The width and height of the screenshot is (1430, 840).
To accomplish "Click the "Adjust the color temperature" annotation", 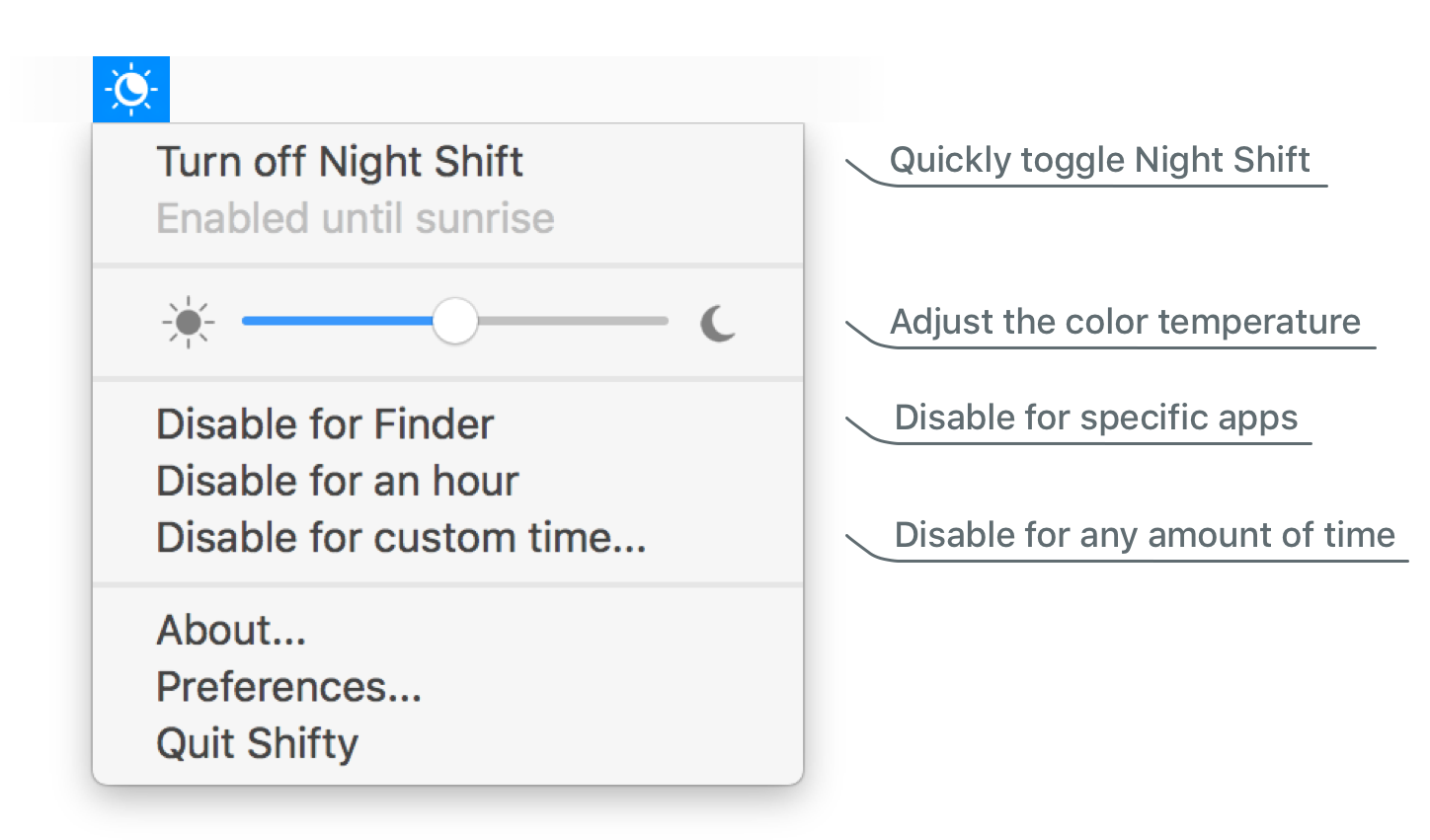I will click(1125, 322).
